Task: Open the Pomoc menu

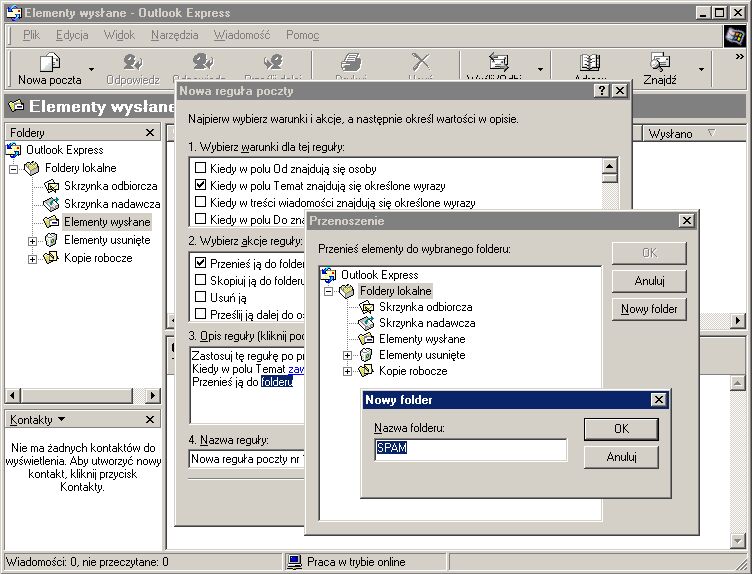Action: [302, 35]
